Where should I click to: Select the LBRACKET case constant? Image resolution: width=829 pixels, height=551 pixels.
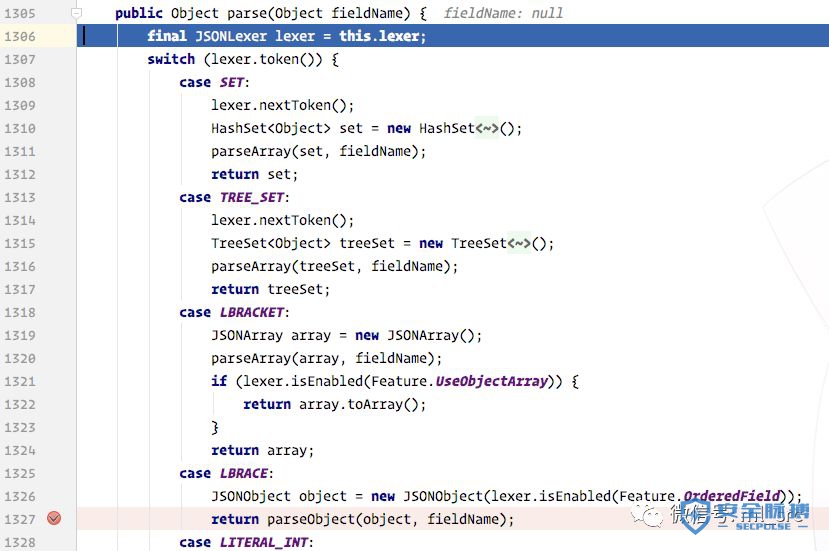point(252,313)
